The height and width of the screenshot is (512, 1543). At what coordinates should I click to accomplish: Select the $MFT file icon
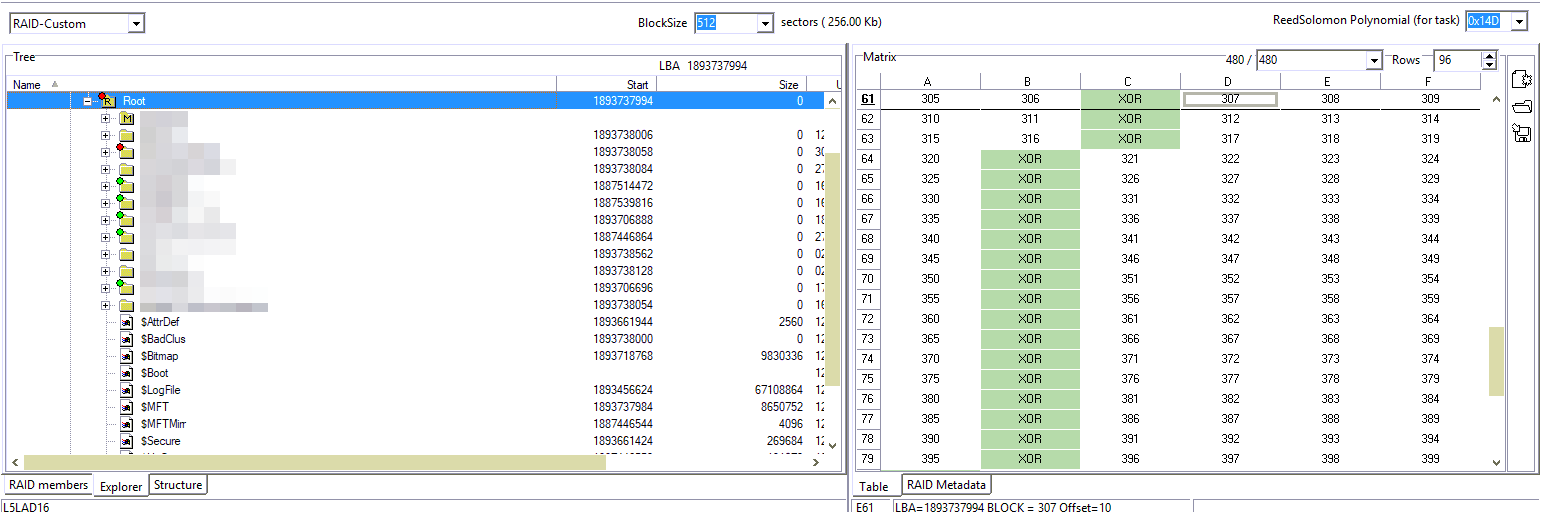tap(127, 407)
